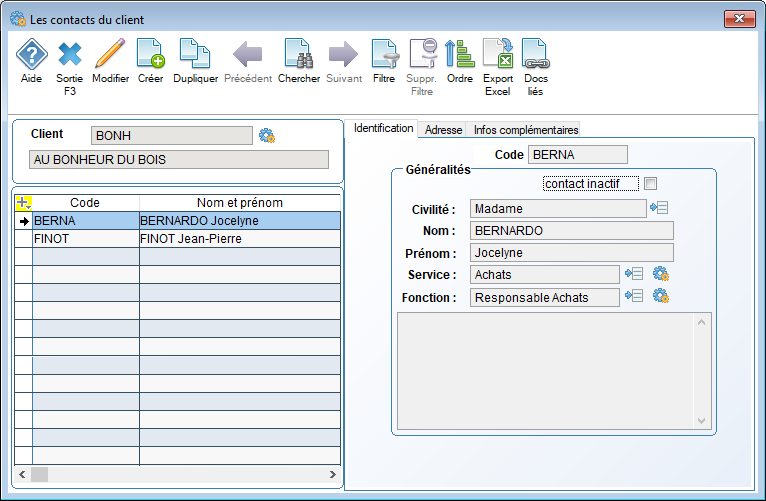The height and width of the screenshot is (501, 766).
Task: Select the BERNARDO Jocelyne name cell
Action: [240, 221]
